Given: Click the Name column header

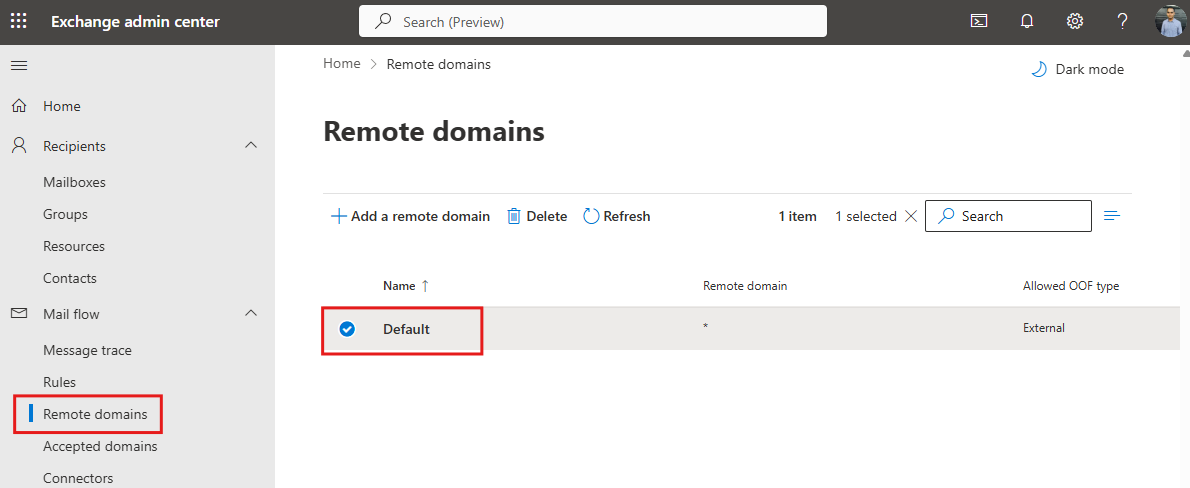Looking at the screenshot, I should point(399,286).
